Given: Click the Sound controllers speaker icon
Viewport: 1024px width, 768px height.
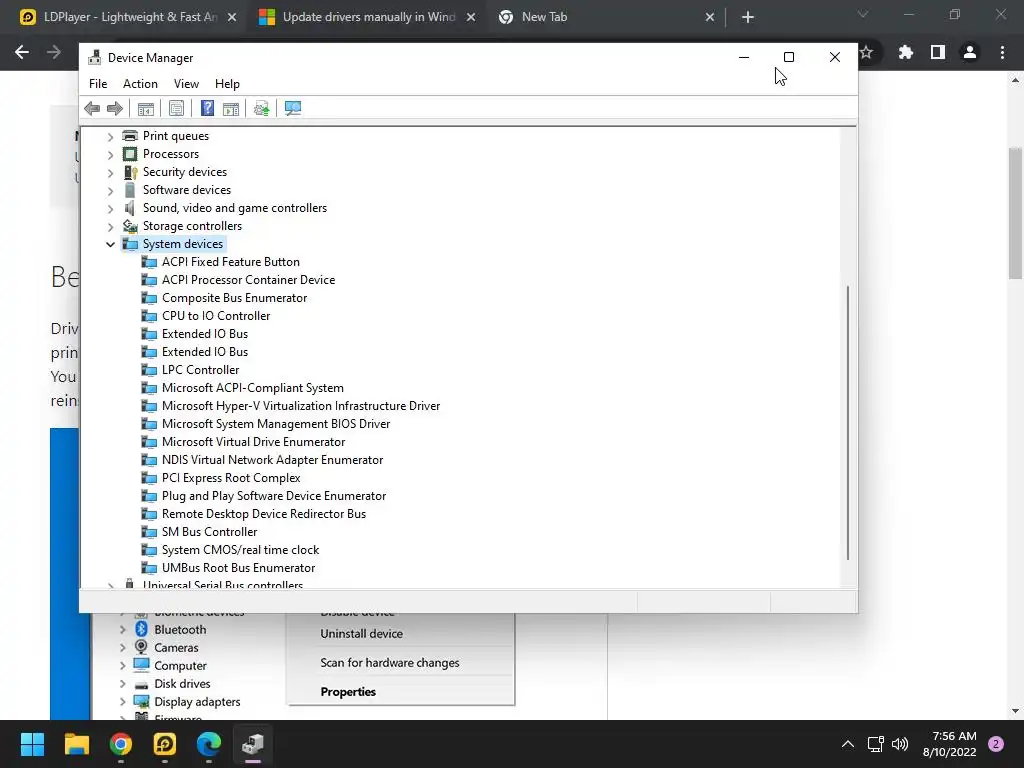Looking at the screenshot, I should pos(130,208).
